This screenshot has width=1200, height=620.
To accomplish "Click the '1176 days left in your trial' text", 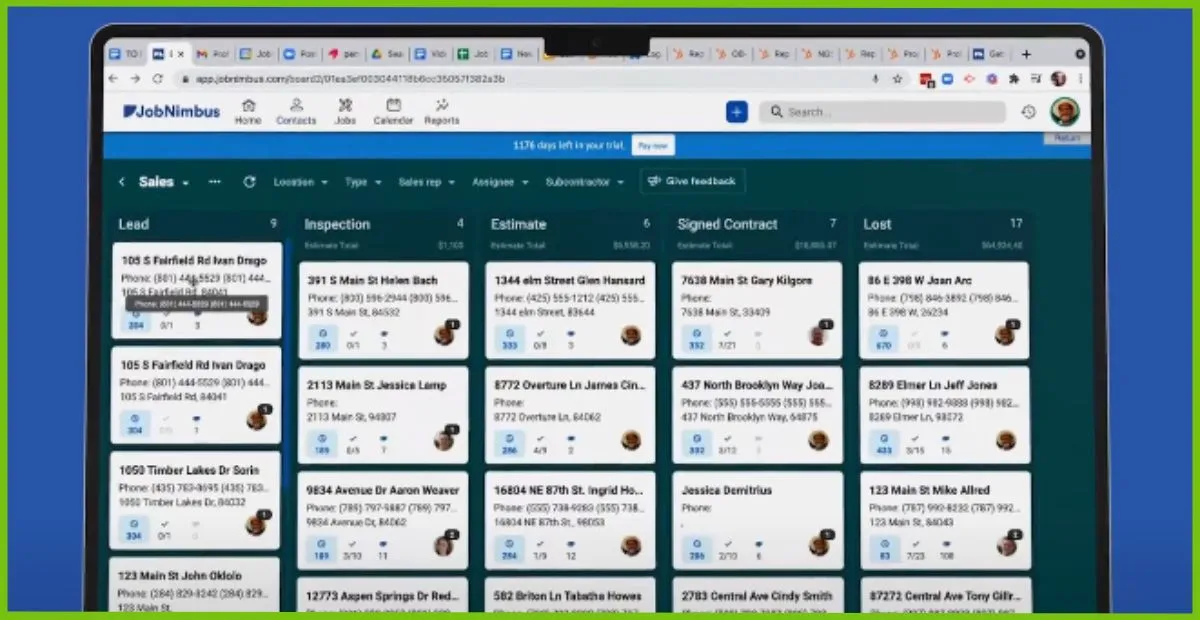I will (569, 145).
